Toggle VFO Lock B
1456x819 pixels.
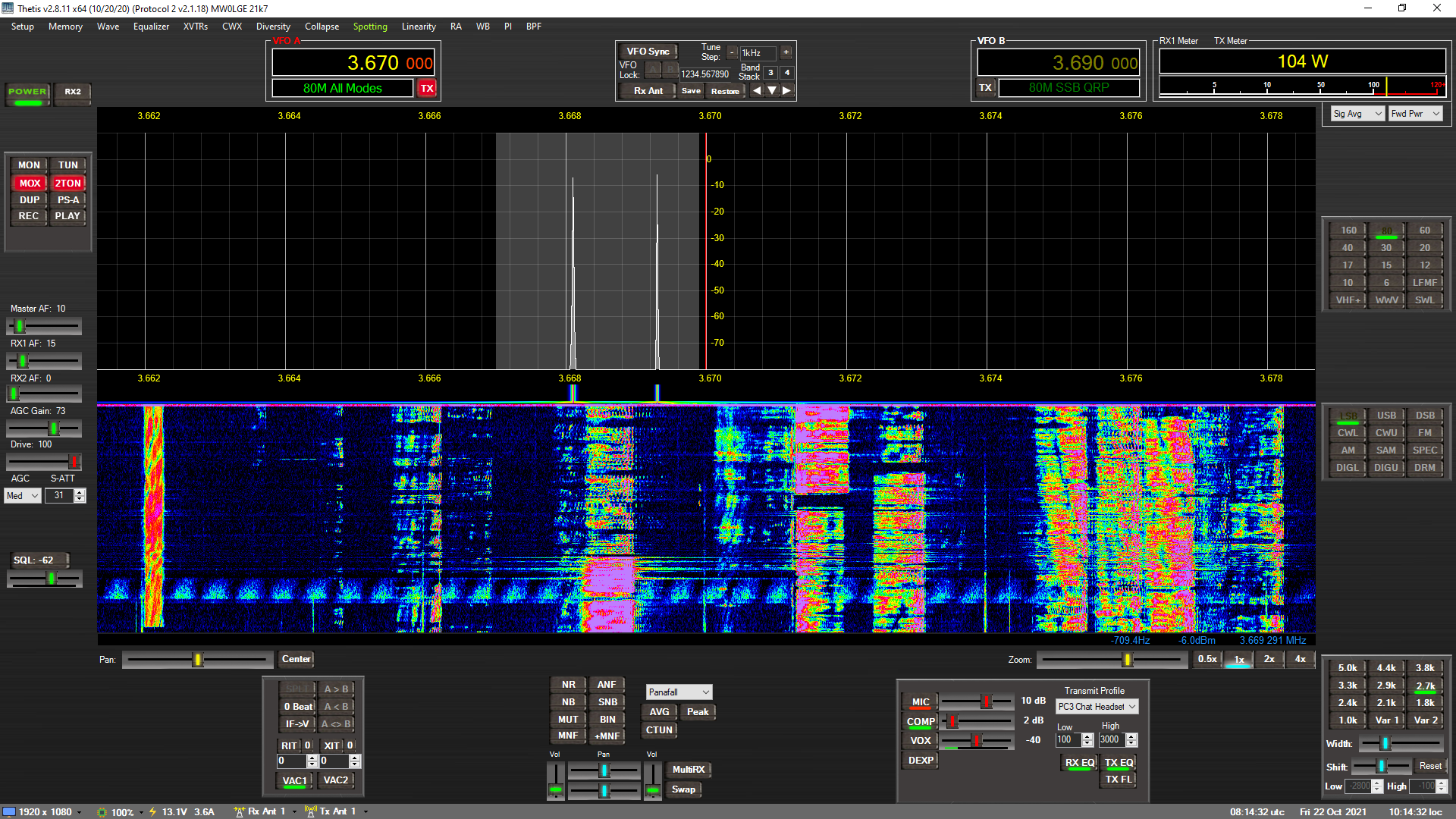tap(671, 70)
